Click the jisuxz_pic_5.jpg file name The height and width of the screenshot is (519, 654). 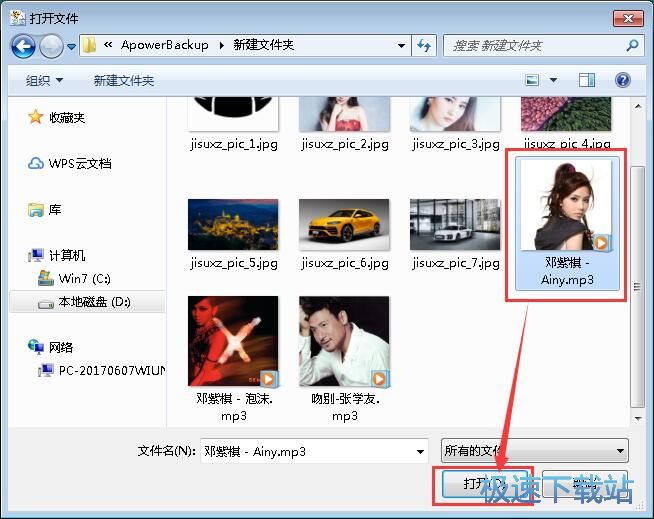click(x=234, y=263)
